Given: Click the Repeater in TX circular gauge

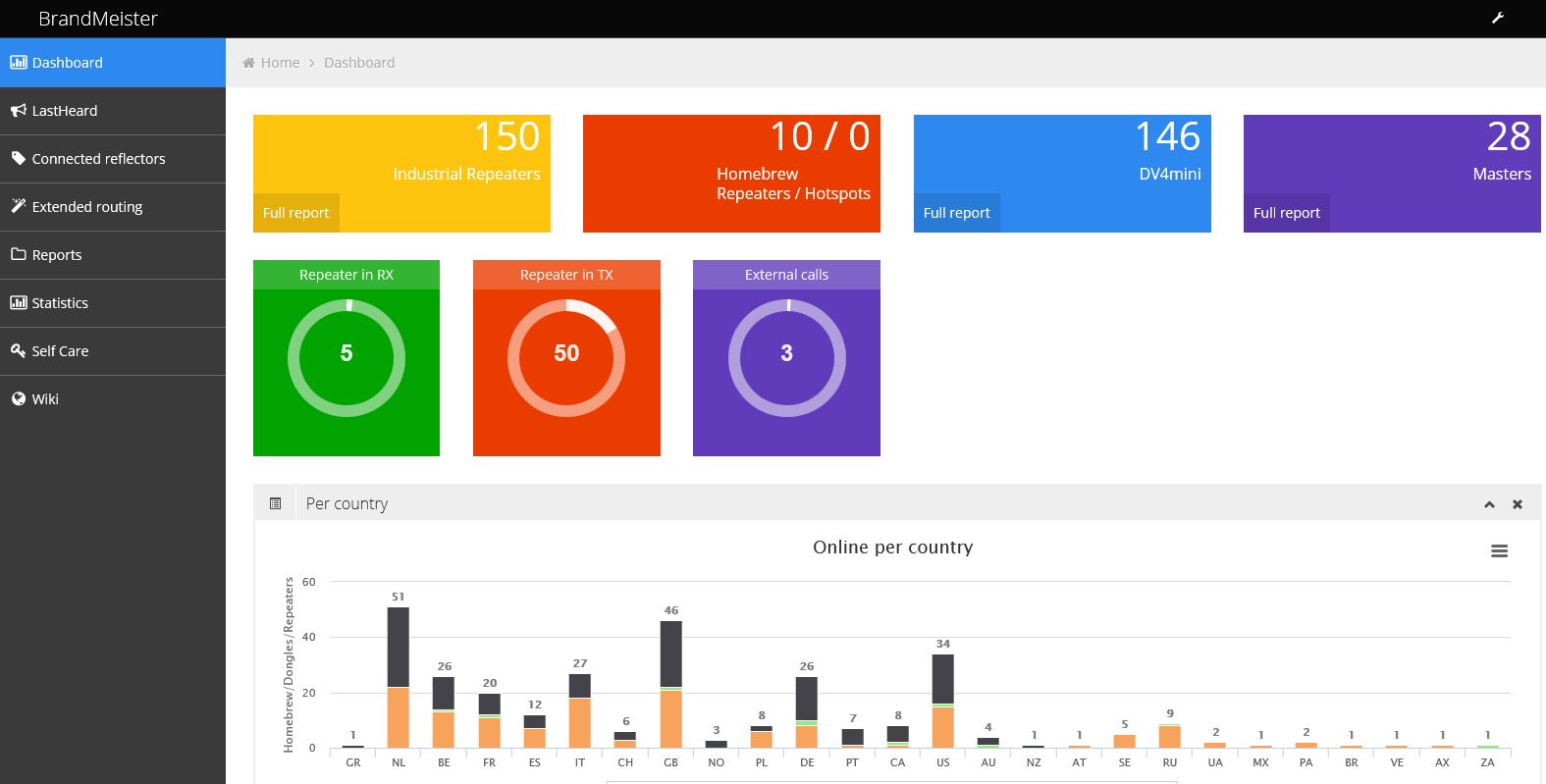Looking at the screenshot, I should pos(566,358).
